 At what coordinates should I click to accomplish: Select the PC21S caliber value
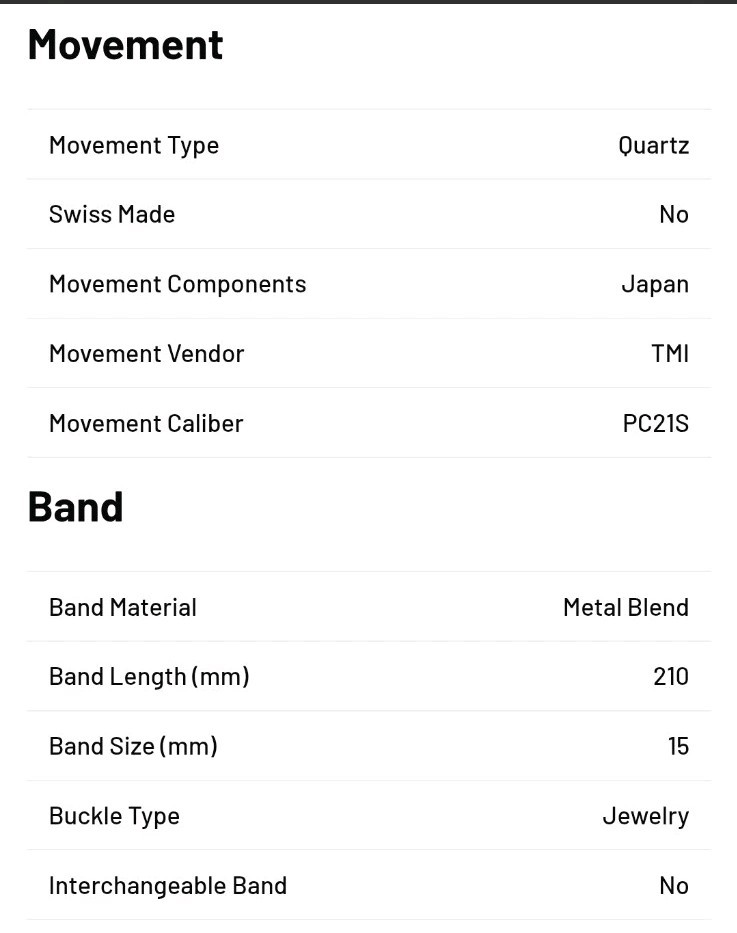coord(656,423)
